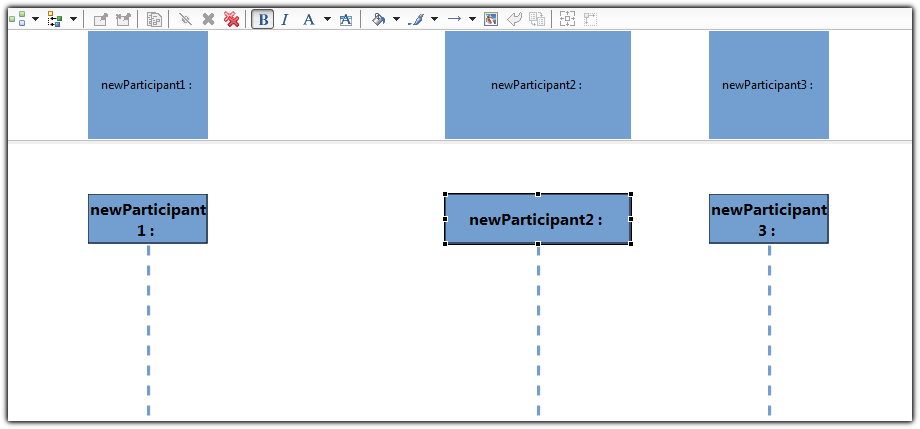Click the Hide element icon
Viewport: 920px width, 429px height.
(x=185, y=19)
